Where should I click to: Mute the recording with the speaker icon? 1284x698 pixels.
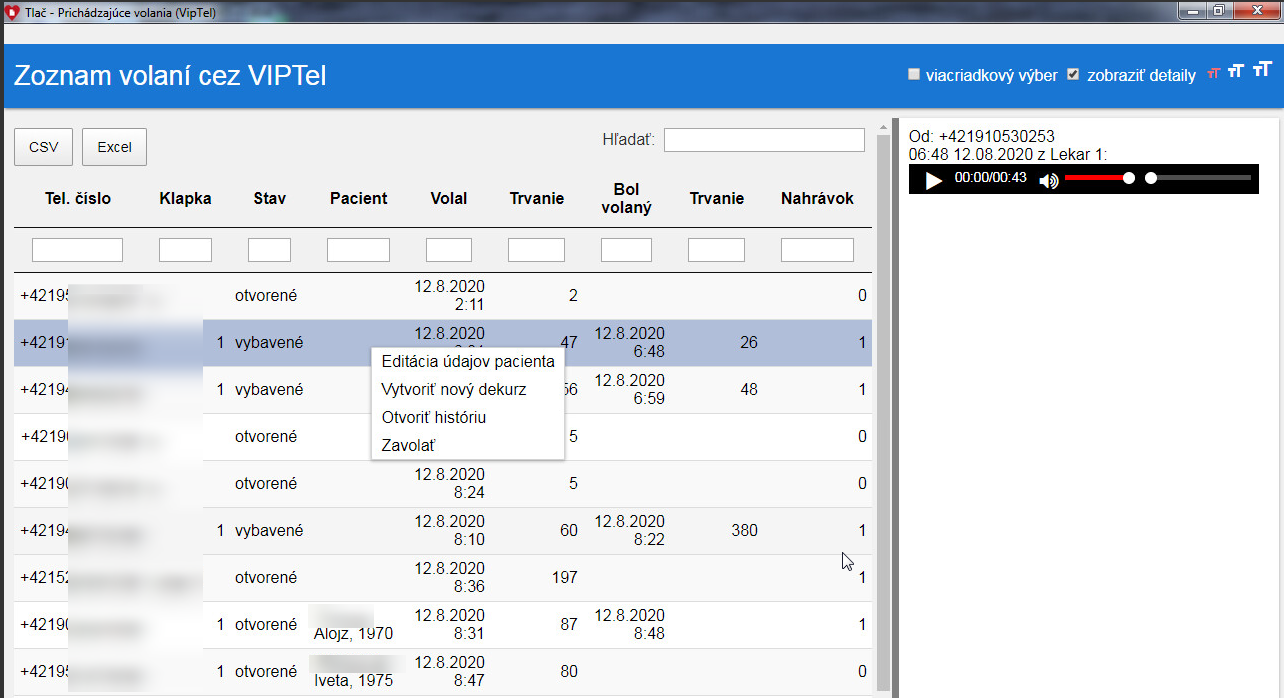pyautogui.click(x=1048, y=180)
